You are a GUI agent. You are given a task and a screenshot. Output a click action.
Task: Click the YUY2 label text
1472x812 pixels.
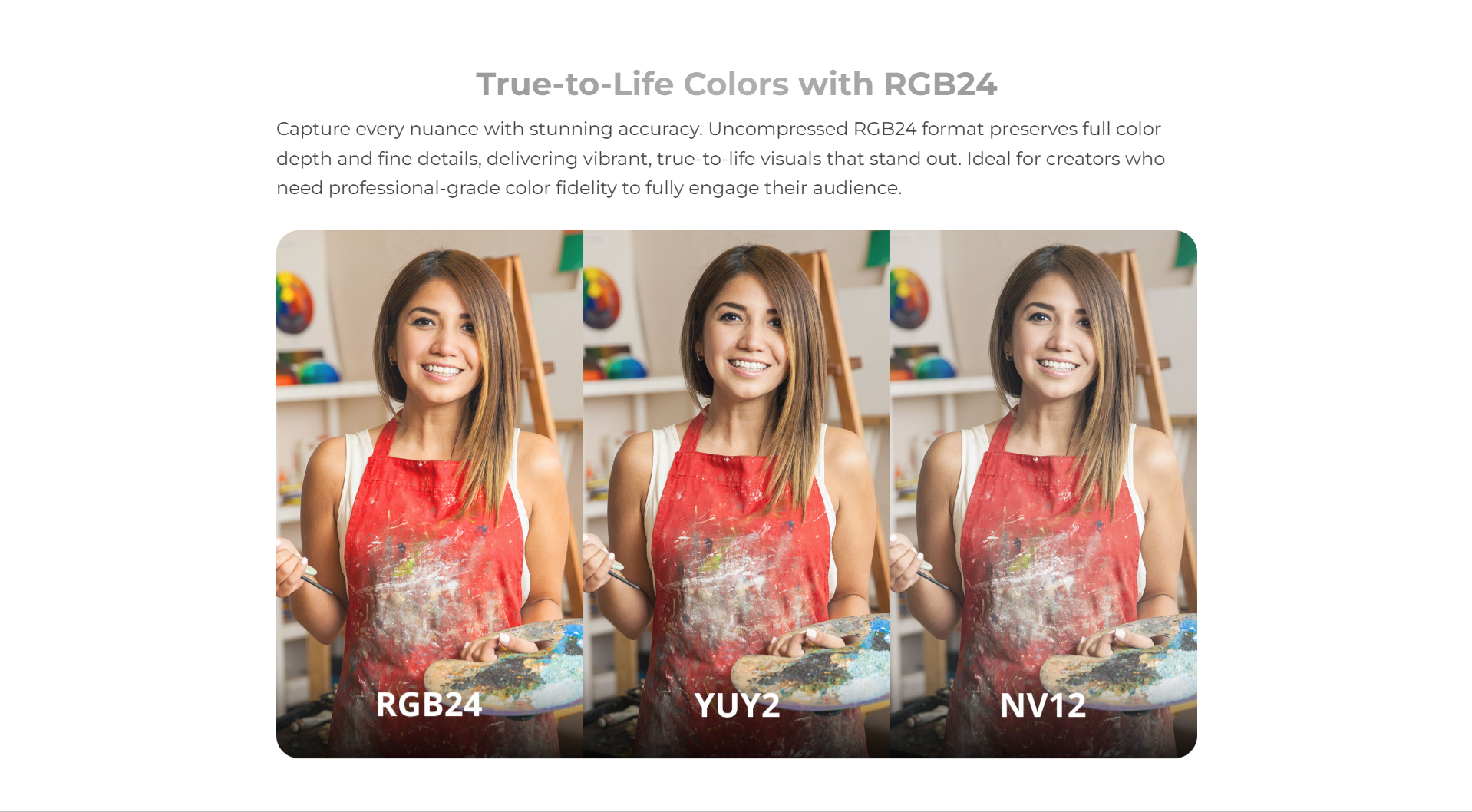click(x=737, y=705)
